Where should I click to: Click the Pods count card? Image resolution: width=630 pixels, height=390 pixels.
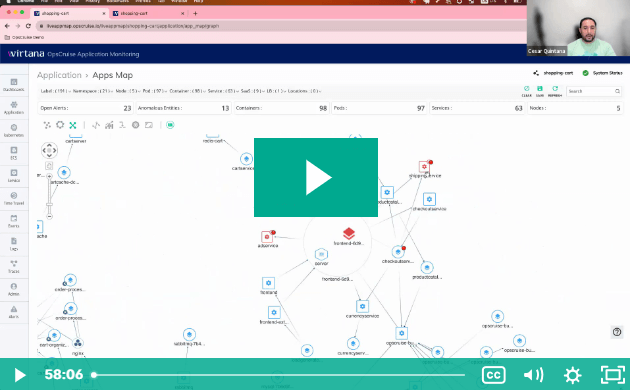pos(379,108)
